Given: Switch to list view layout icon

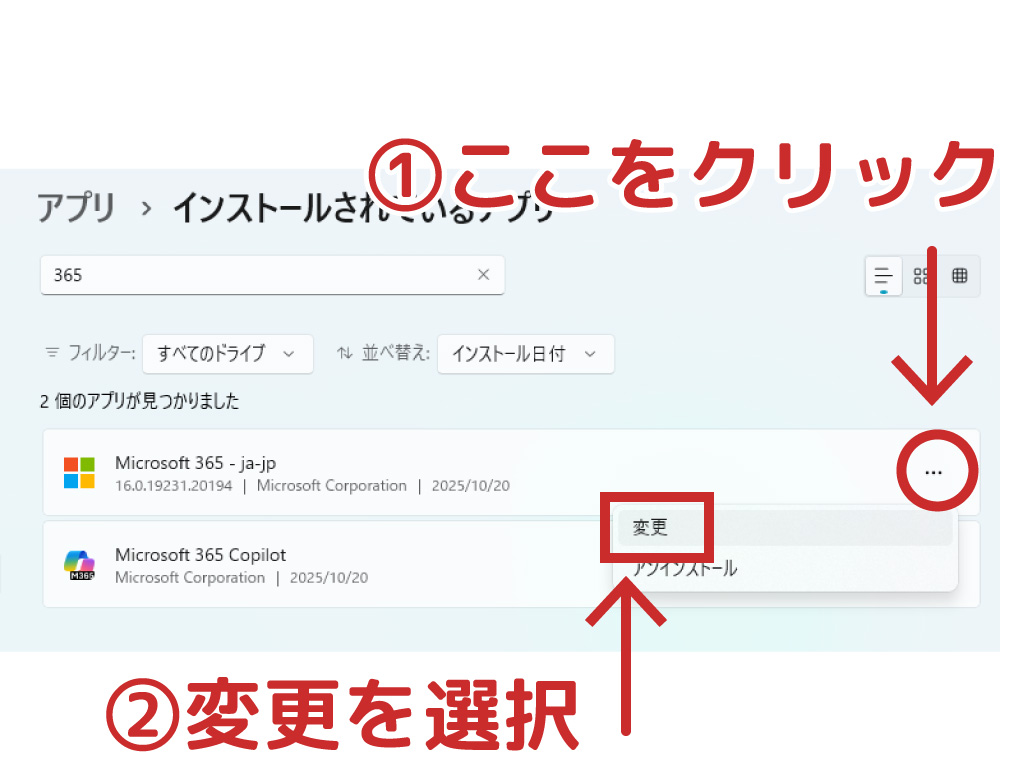Looking at the screenshot, I should click(883, 276).
